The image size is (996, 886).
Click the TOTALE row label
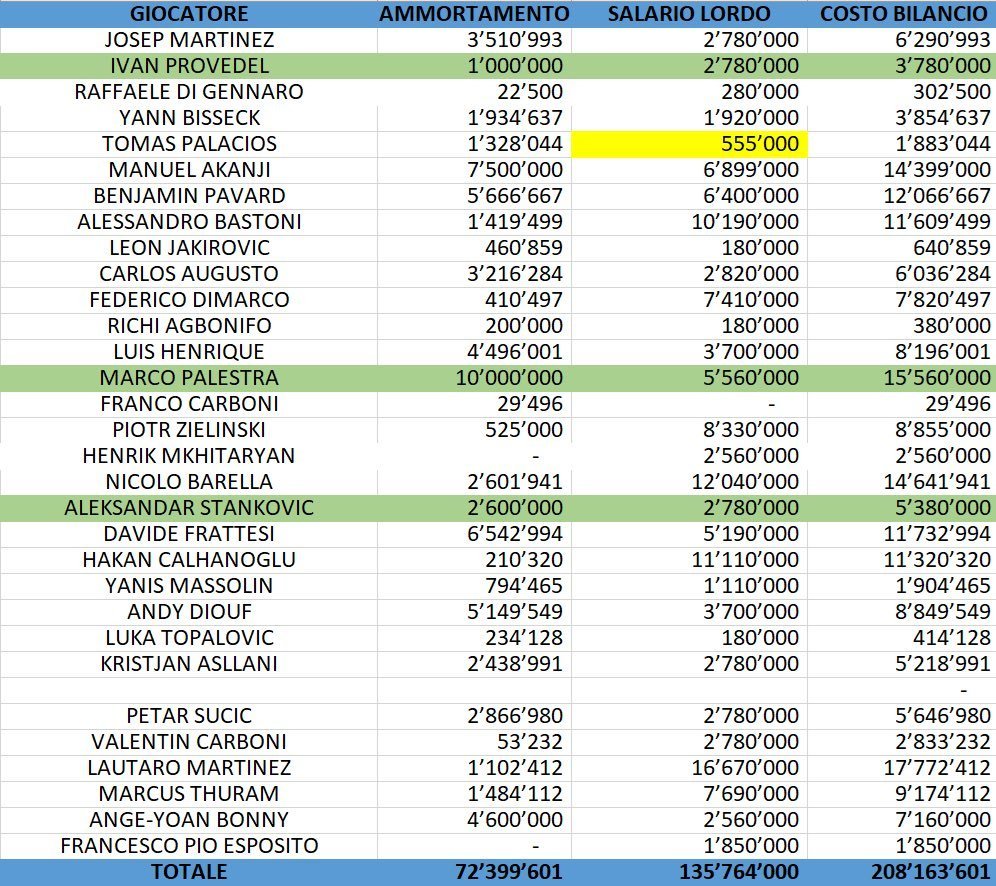point(189,873)
